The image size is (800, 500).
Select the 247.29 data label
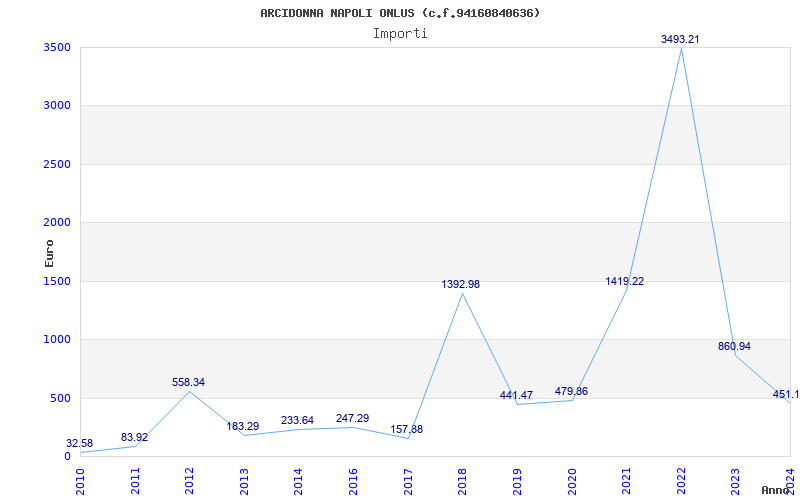coord(353,419)
